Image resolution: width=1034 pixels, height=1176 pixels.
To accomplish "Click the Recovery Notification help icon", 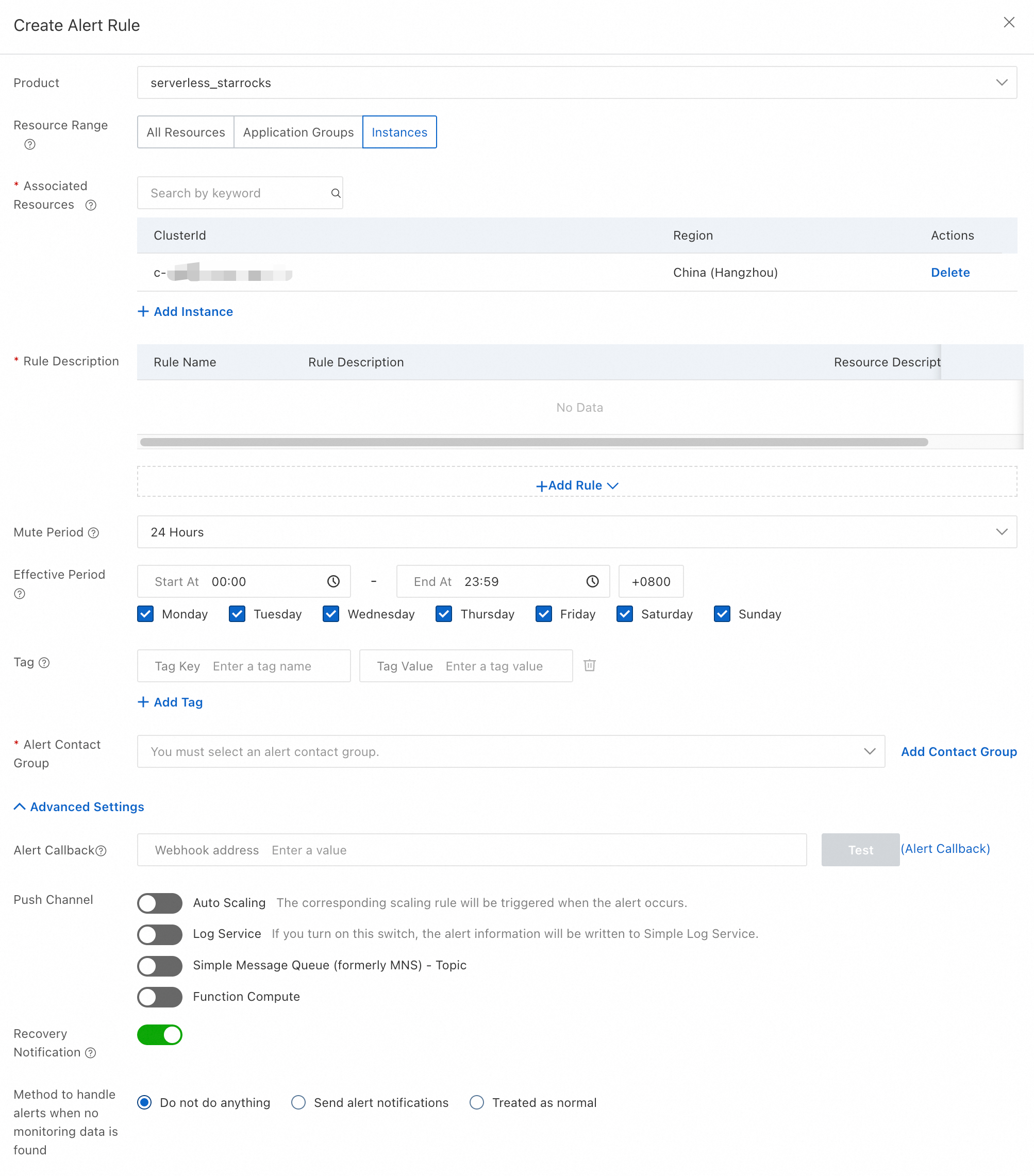I will coord(91,1053).
